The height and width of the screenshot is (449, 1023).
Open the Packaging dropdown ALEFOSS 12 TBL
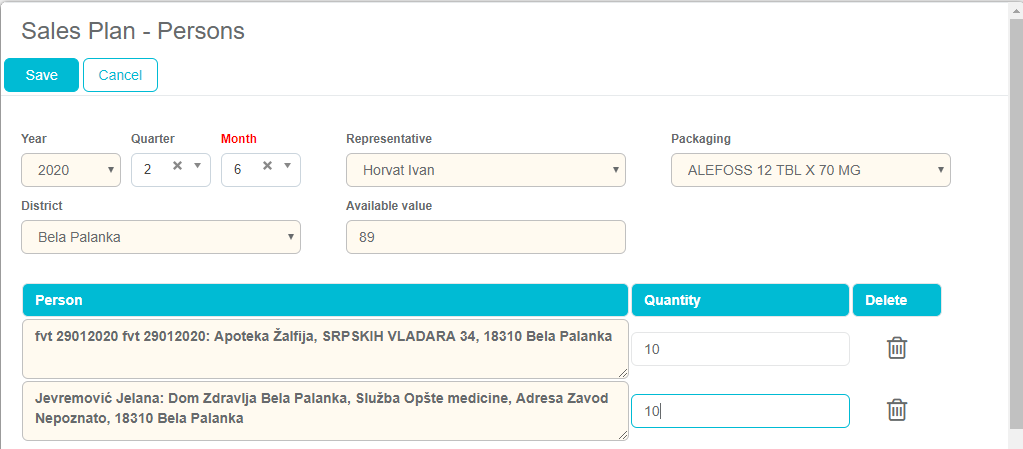(x=810, y=170)
